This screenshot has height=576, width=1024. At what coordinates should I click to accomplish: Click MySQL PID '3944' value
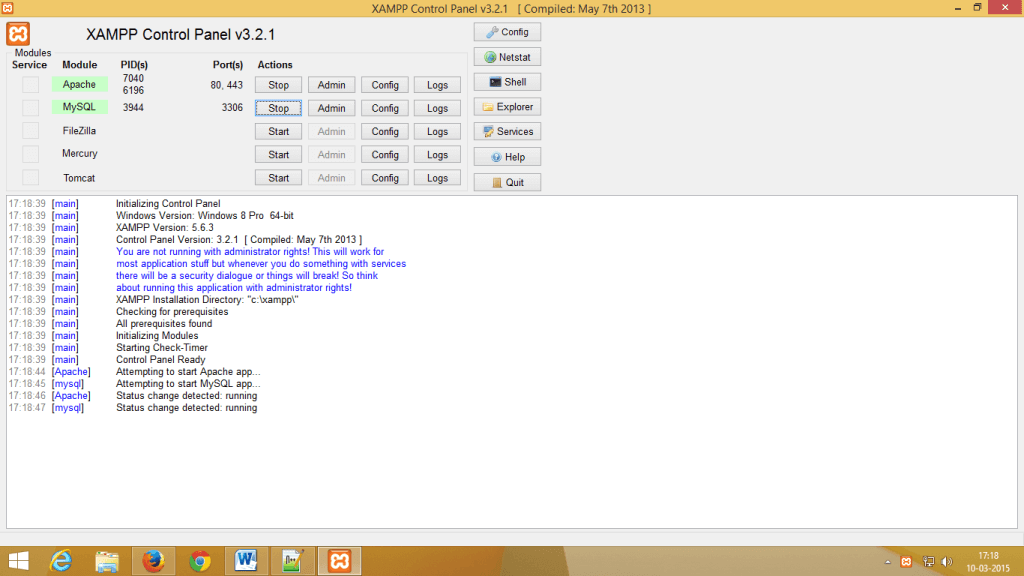133,108
